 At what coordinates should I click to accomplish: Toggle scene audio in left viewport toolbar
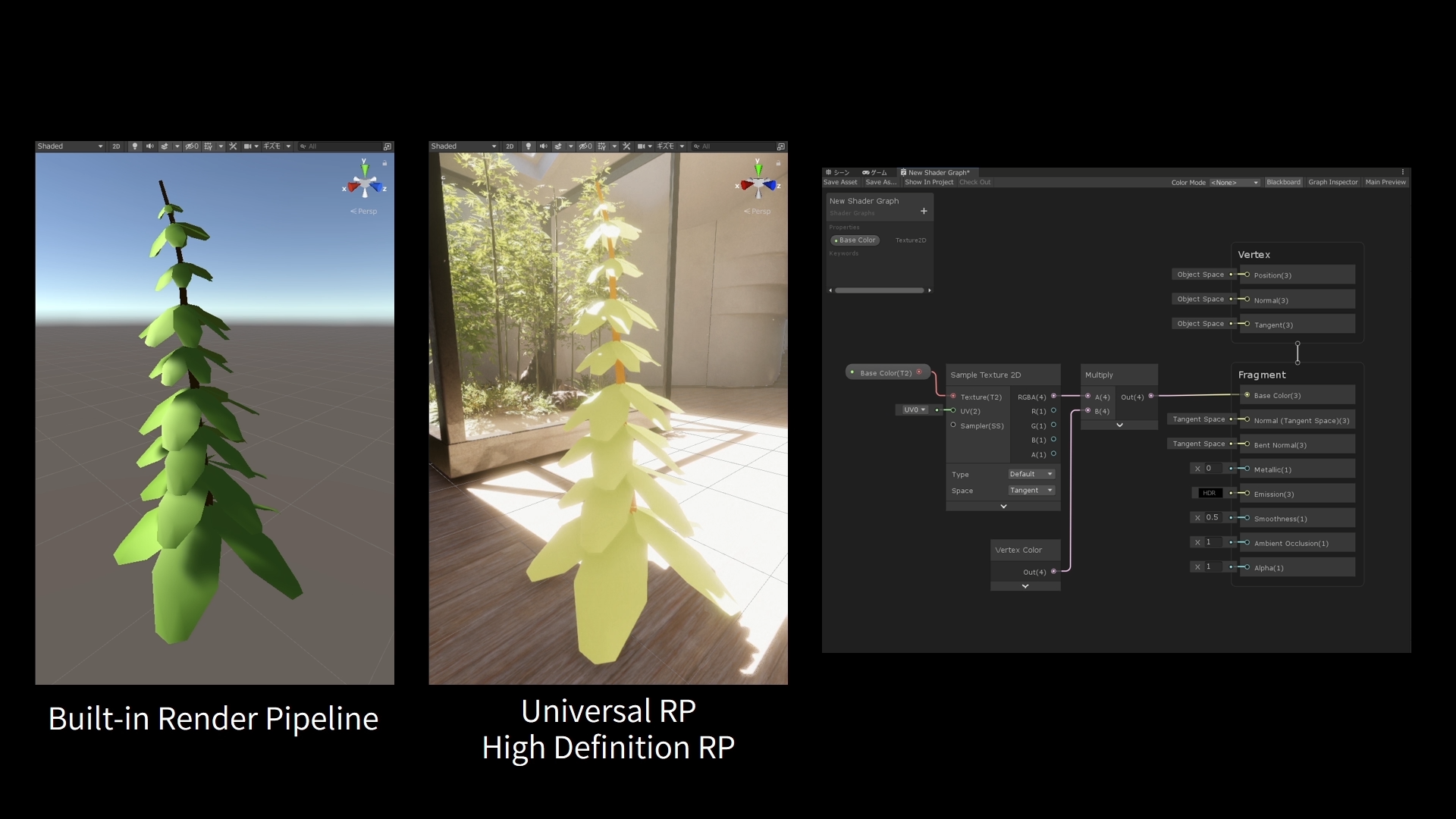point(149,146)
